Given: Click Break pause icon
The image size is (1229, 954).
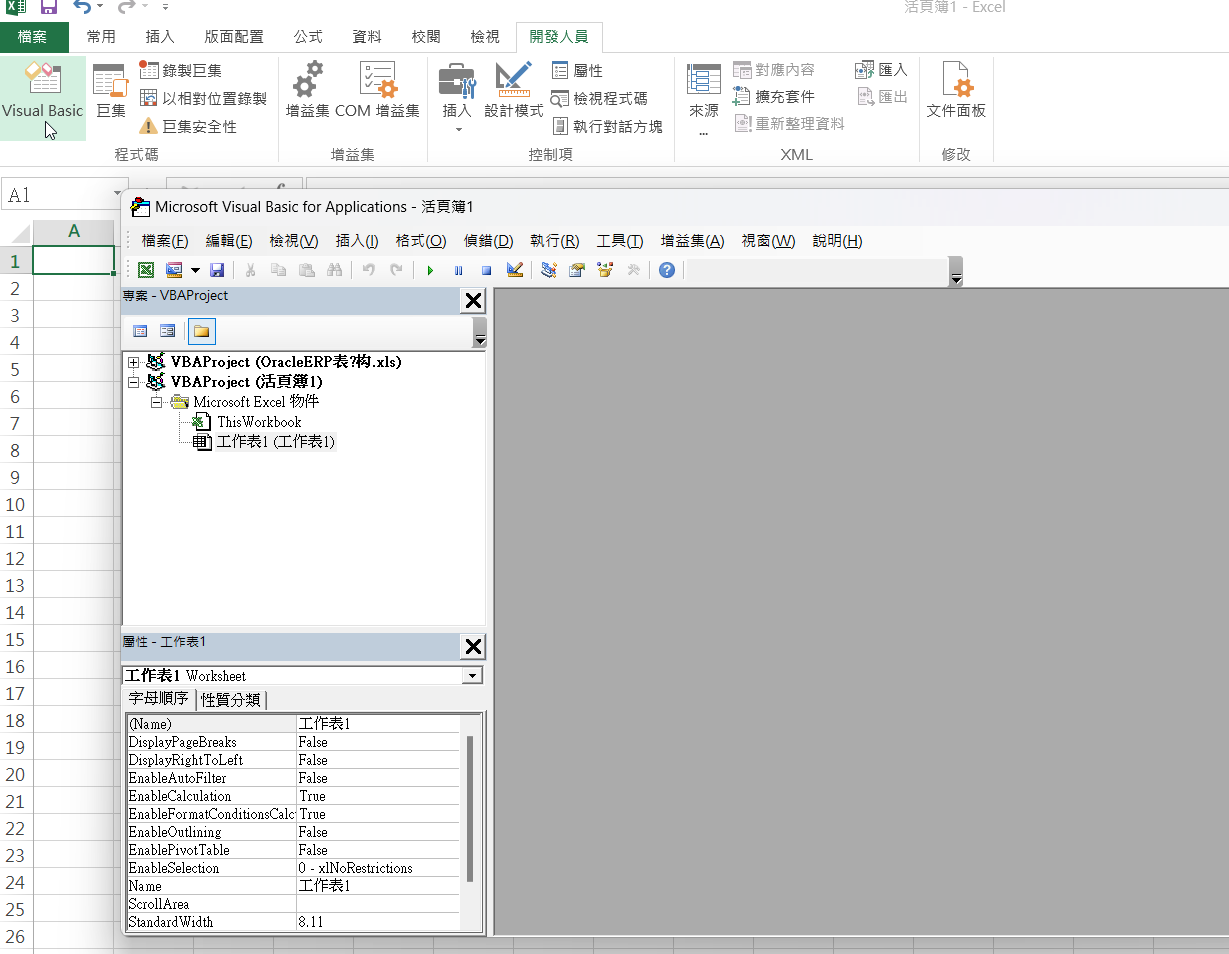Looking at the screenshot, I should pos(458,270).
